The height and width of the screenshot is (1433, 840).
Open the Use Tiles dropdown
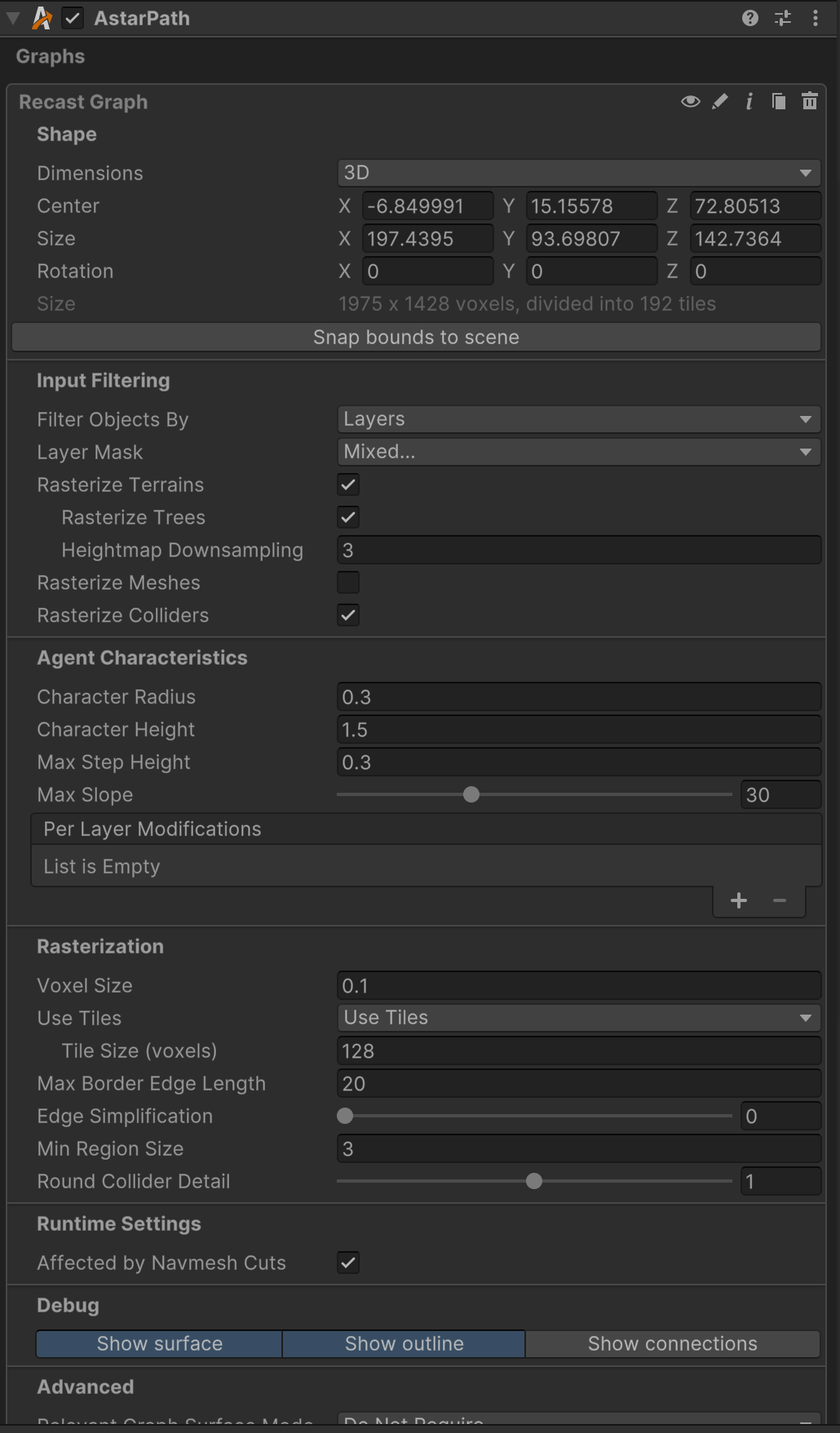578,1018
